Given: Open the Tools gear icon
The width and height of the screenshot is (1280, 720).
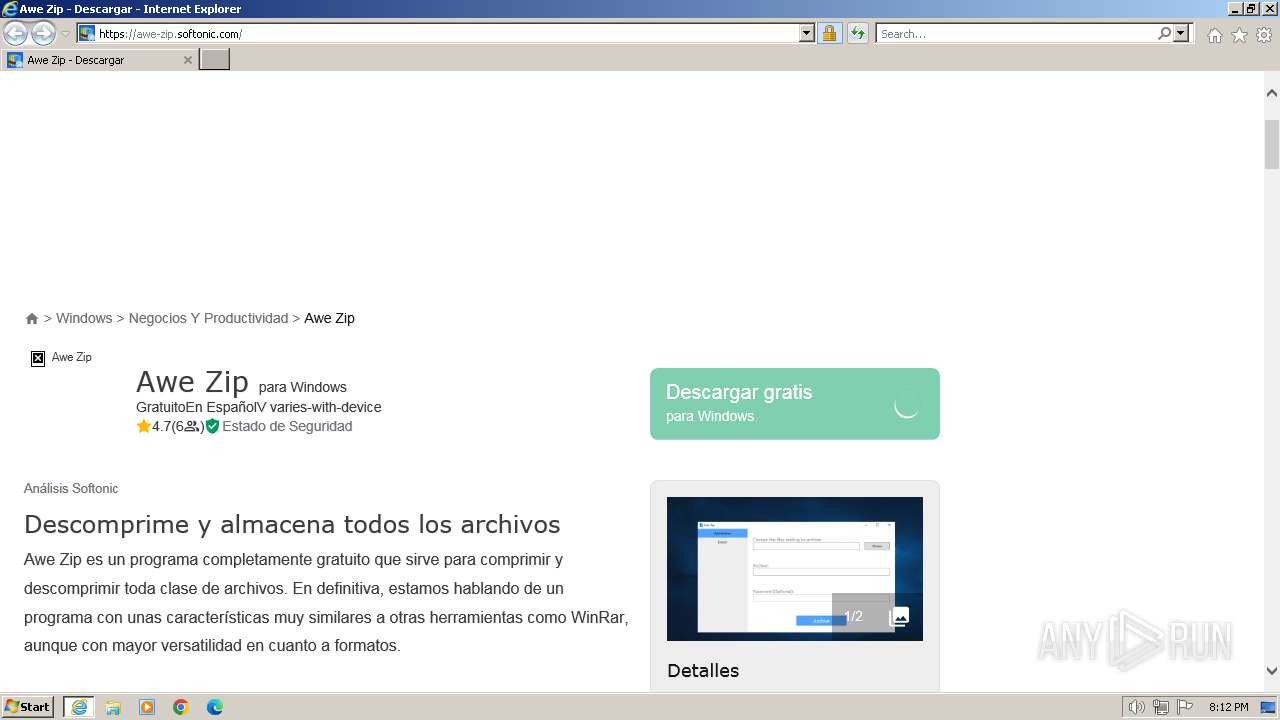Looking at the screenshot, I should point(1264,35).
